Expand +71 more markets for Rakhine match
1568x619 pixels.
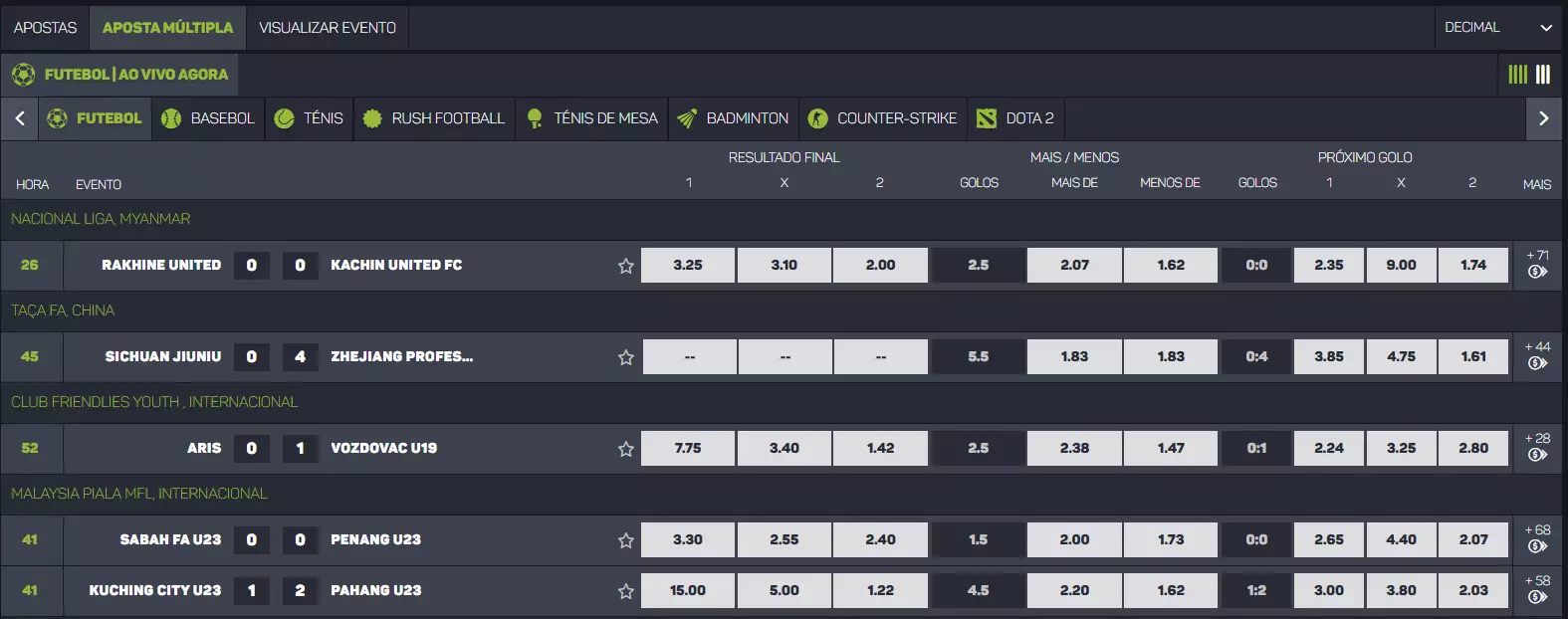click(x=1537, y=265)
